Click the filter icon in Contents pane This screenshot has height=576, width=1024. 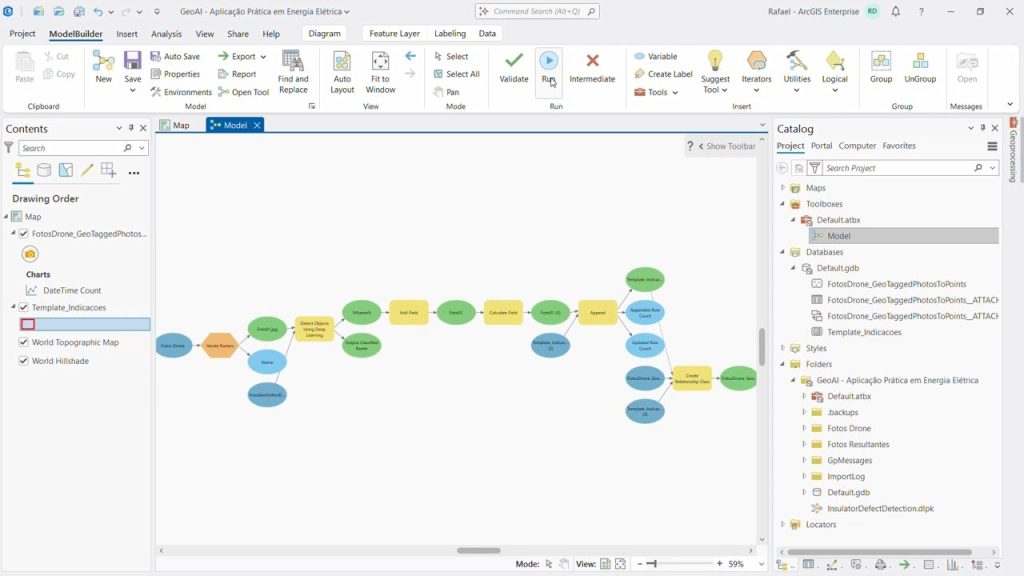click(8, 148)
